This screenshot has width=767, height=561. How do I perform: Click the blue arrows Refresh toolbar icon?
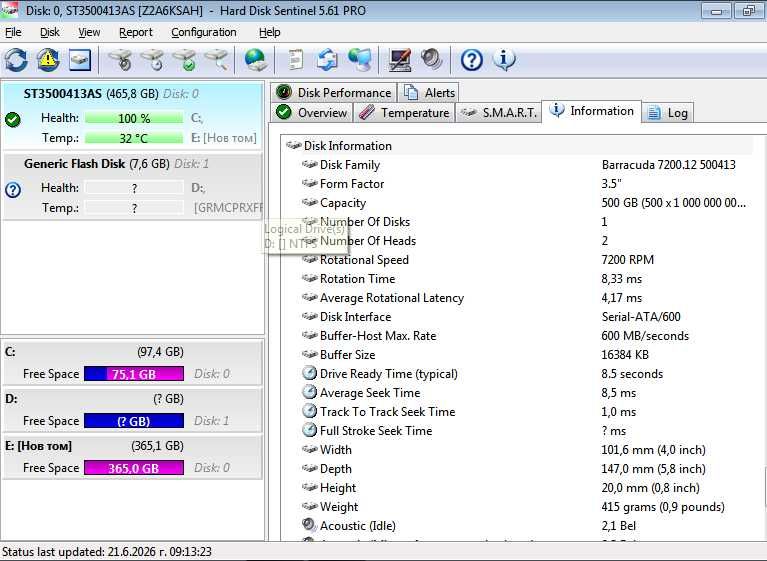[16, 60]
